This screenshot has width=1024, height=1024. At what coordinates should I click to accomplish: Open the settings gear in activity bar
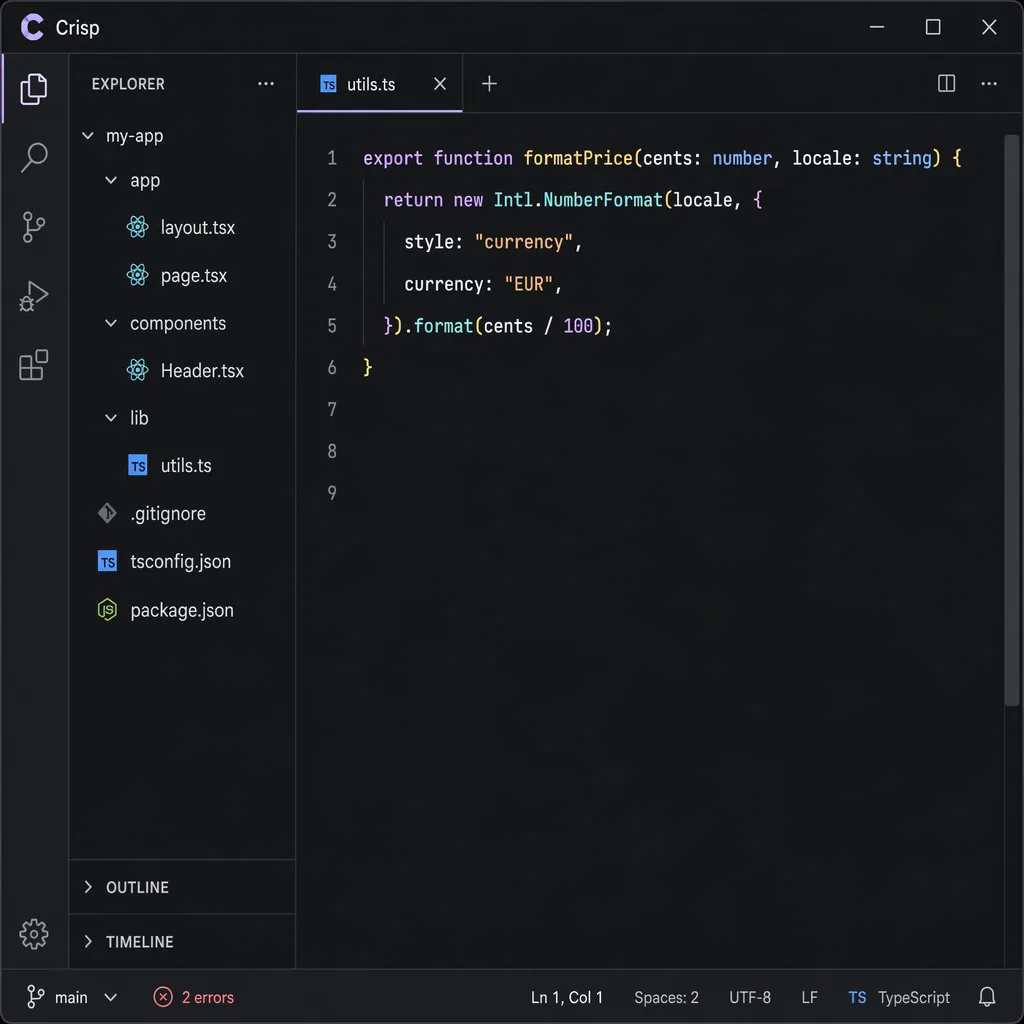tap(34, 934)
